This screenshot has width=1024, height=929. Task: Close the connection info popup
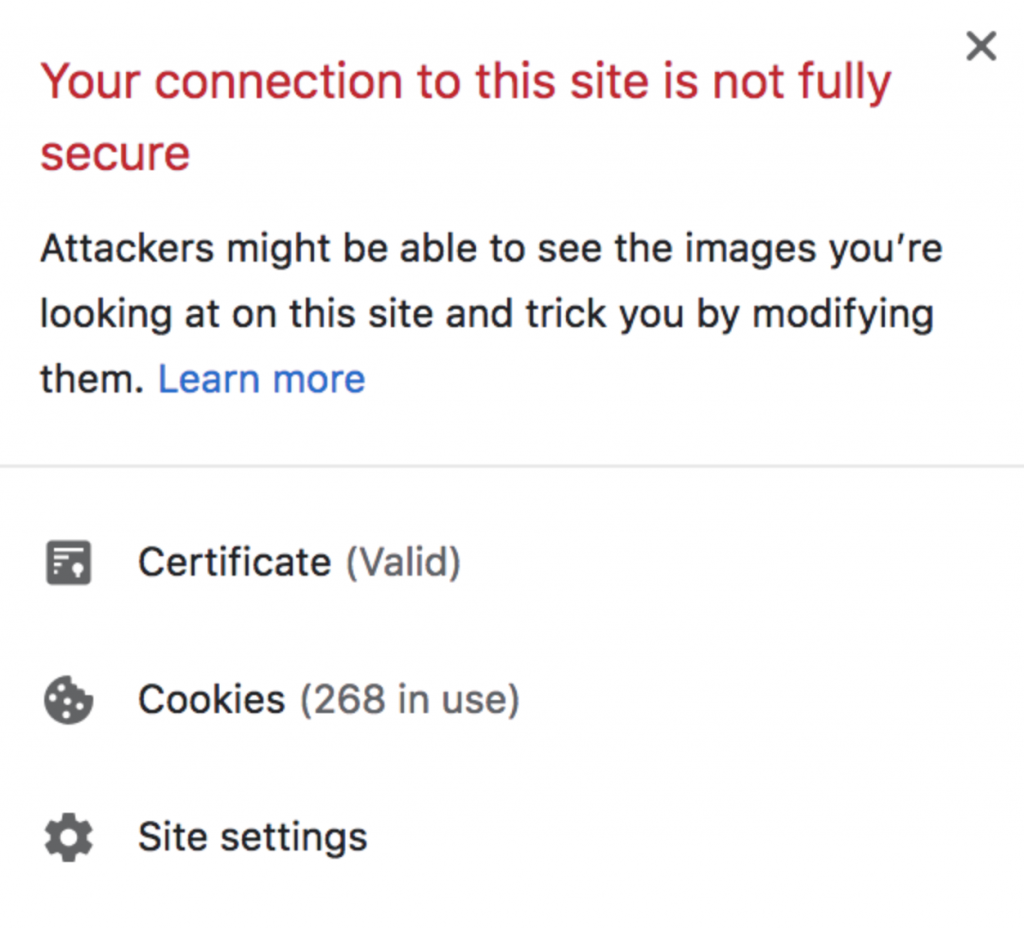click(981, 46)
